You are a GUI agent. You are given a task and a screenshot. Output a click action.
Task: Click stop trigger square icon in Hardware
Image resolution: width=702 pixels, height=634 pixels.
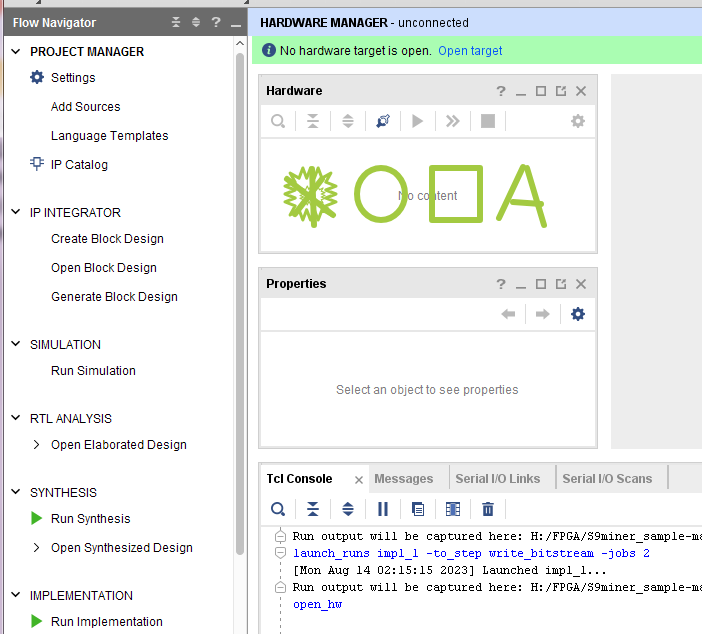(x=488, y=121)
